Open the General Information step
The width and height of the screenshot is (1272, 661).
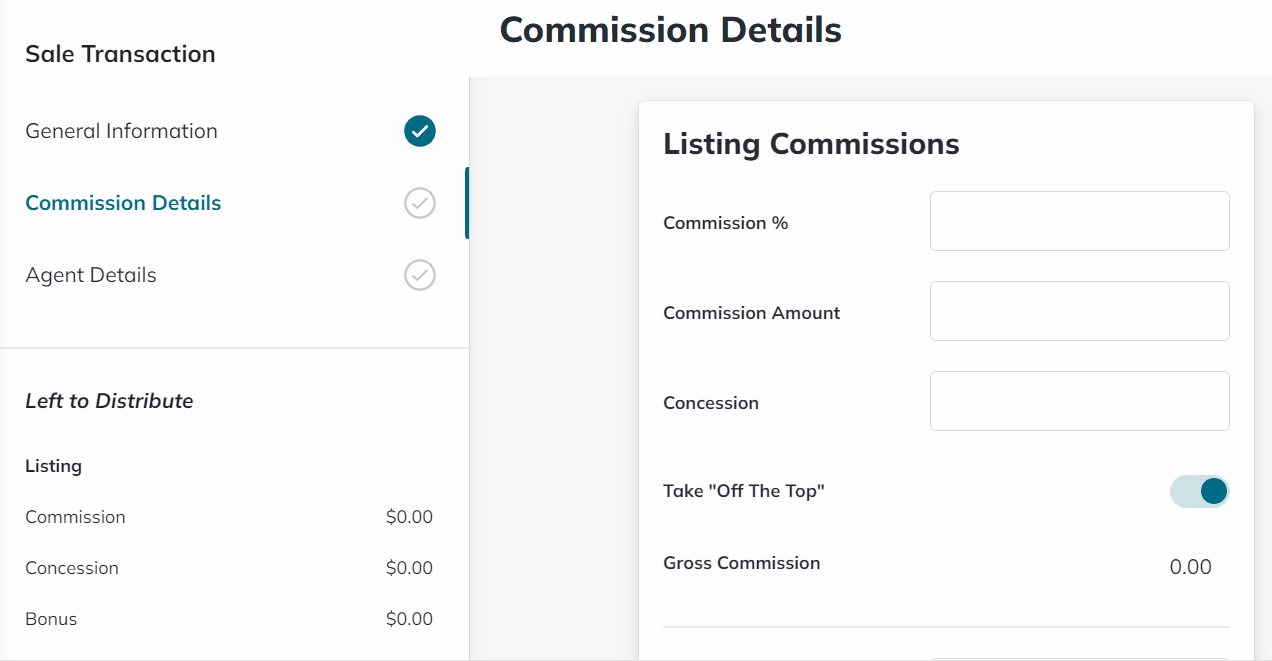[121, 131]
